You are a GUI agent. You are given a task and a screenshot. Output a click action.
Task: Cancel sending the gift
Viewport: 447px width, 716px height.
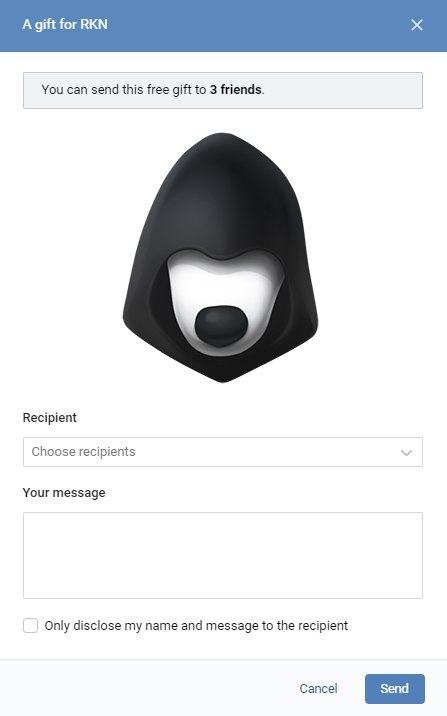click(x=318, y=689)
